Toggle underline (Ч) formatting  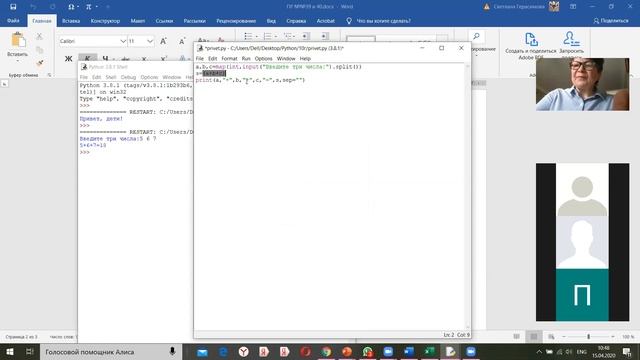[105, 58]
